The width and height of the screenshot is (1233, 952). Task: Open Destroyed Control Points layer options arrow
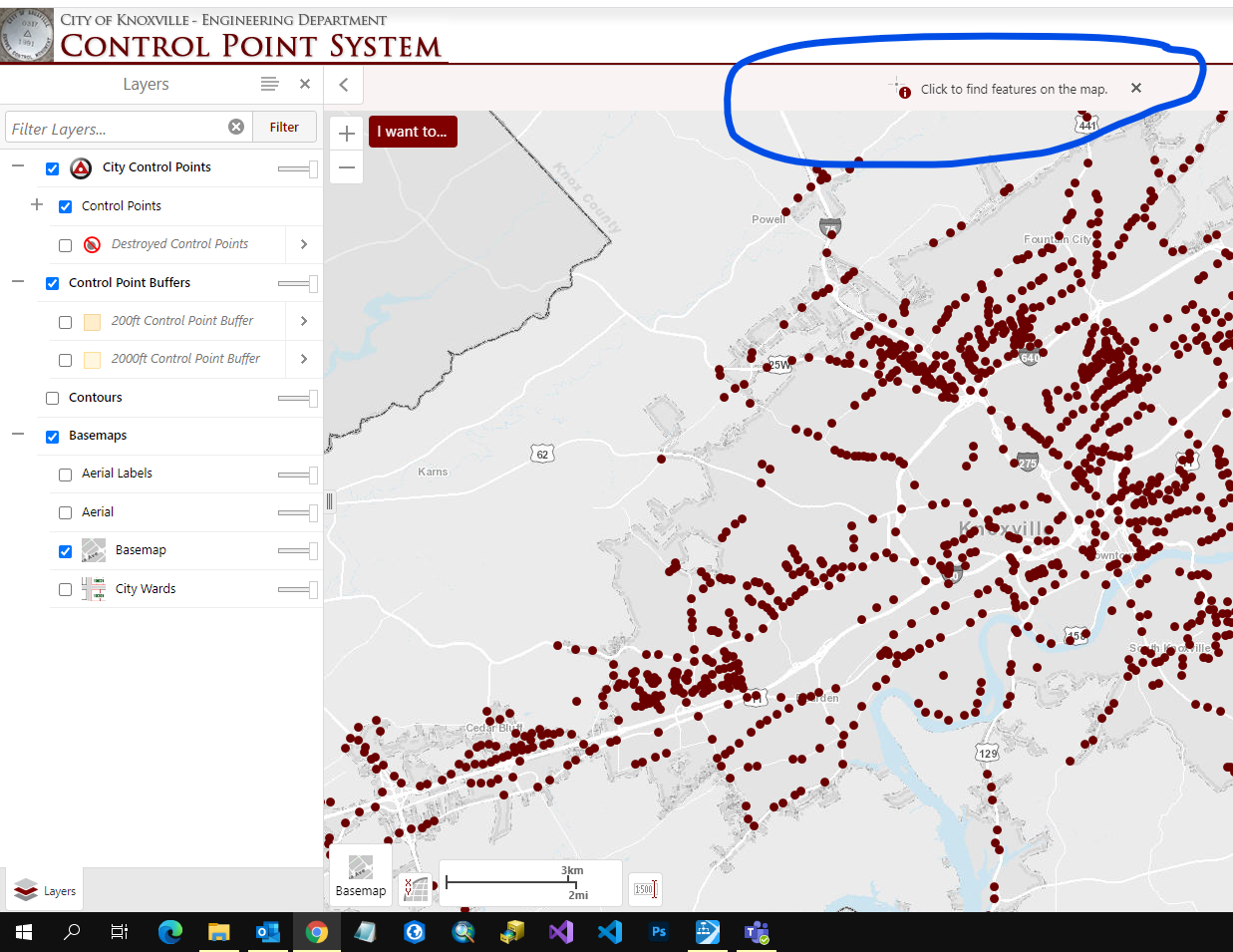point(304,244)
